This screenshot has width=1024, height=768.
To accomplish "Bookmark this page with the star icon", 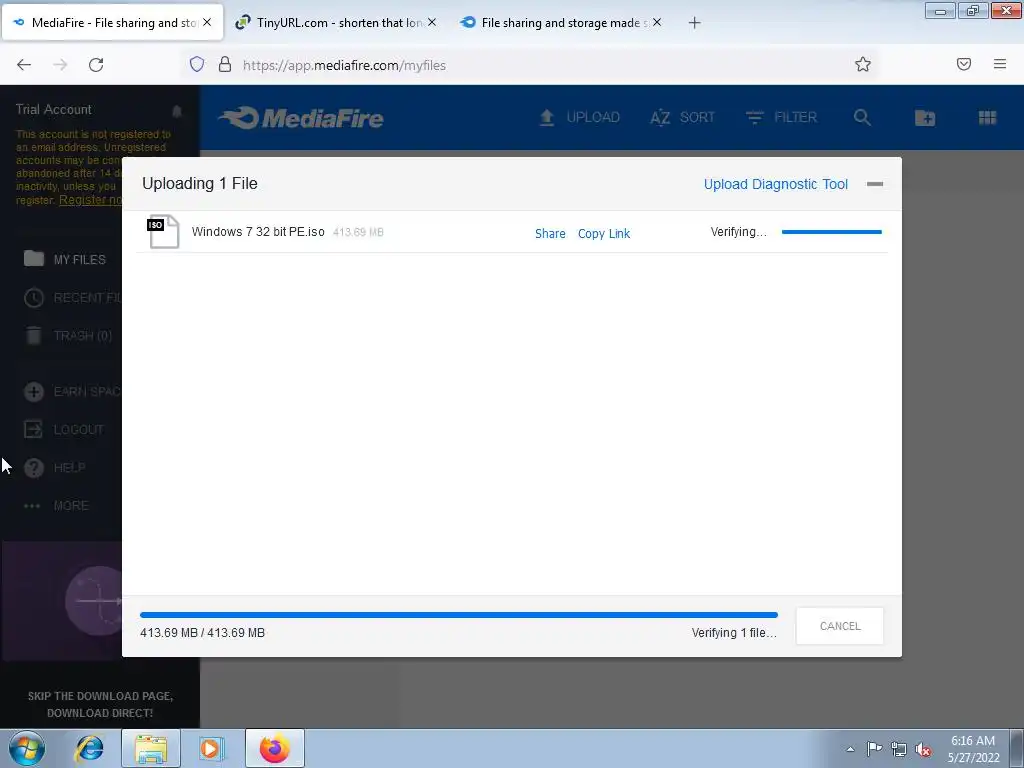I will click(x=863, y=64).
